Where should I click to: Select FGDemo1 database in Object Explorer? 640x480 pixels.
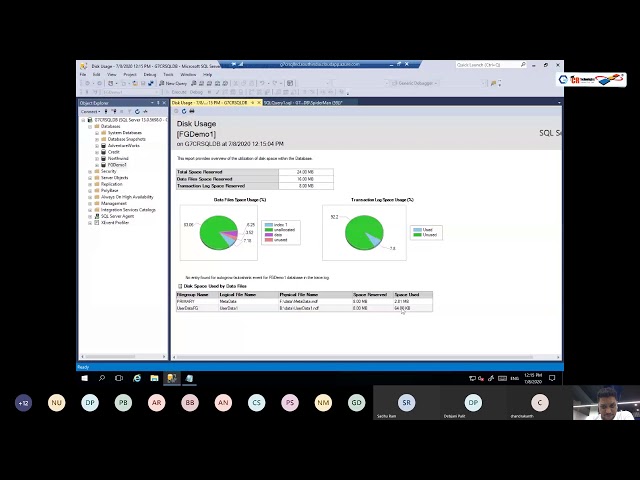pos(117,165)
